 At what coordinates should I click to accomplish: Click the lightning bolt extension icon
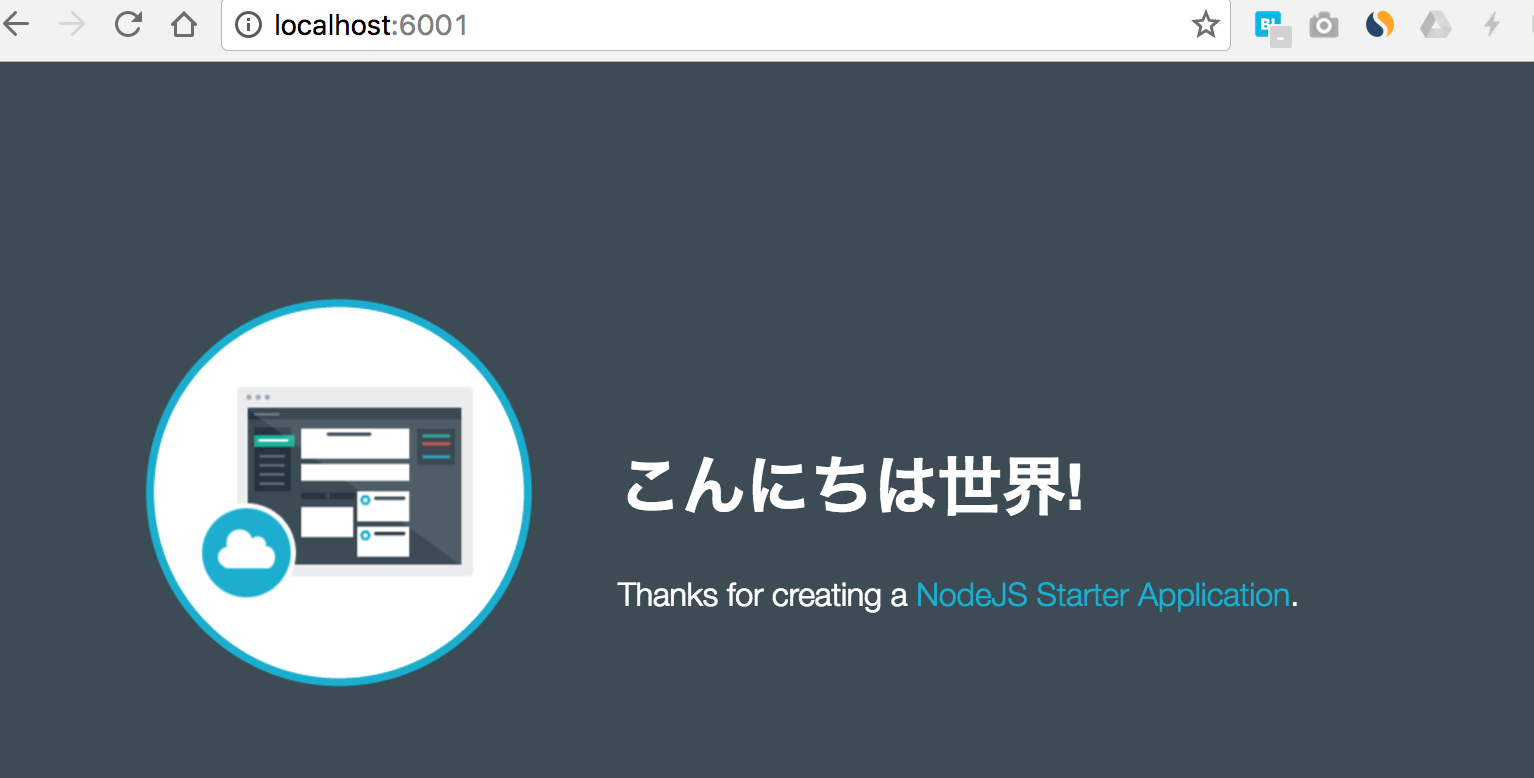1492,24
